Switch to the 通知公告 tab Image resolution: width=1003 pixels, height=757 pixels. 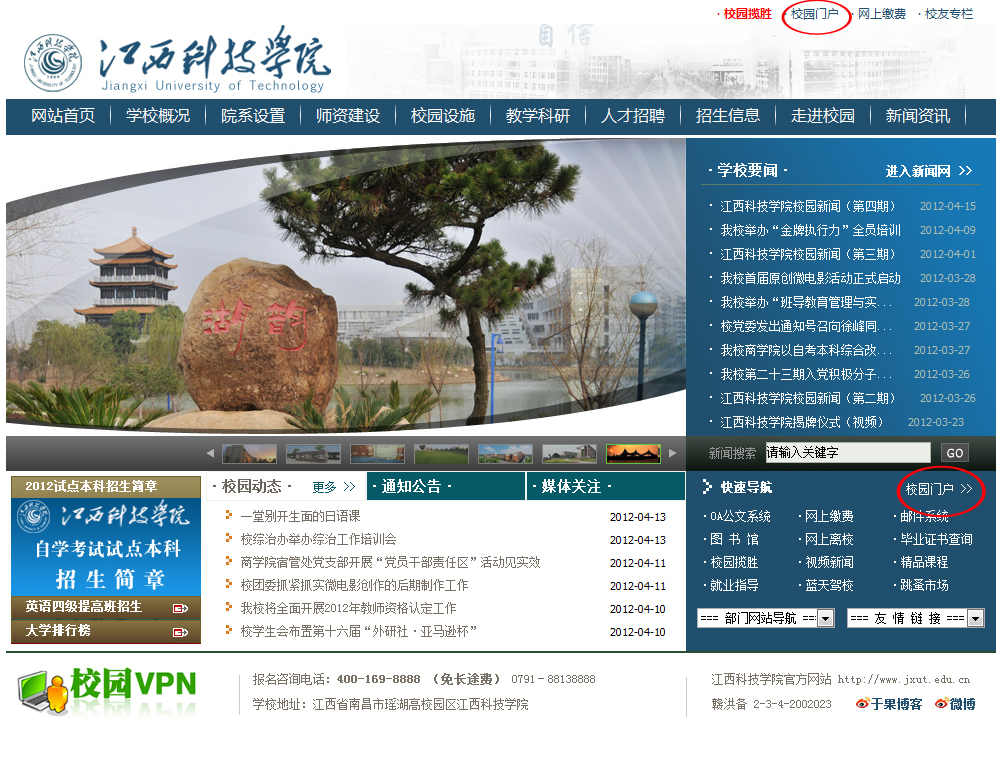point(411,486)
